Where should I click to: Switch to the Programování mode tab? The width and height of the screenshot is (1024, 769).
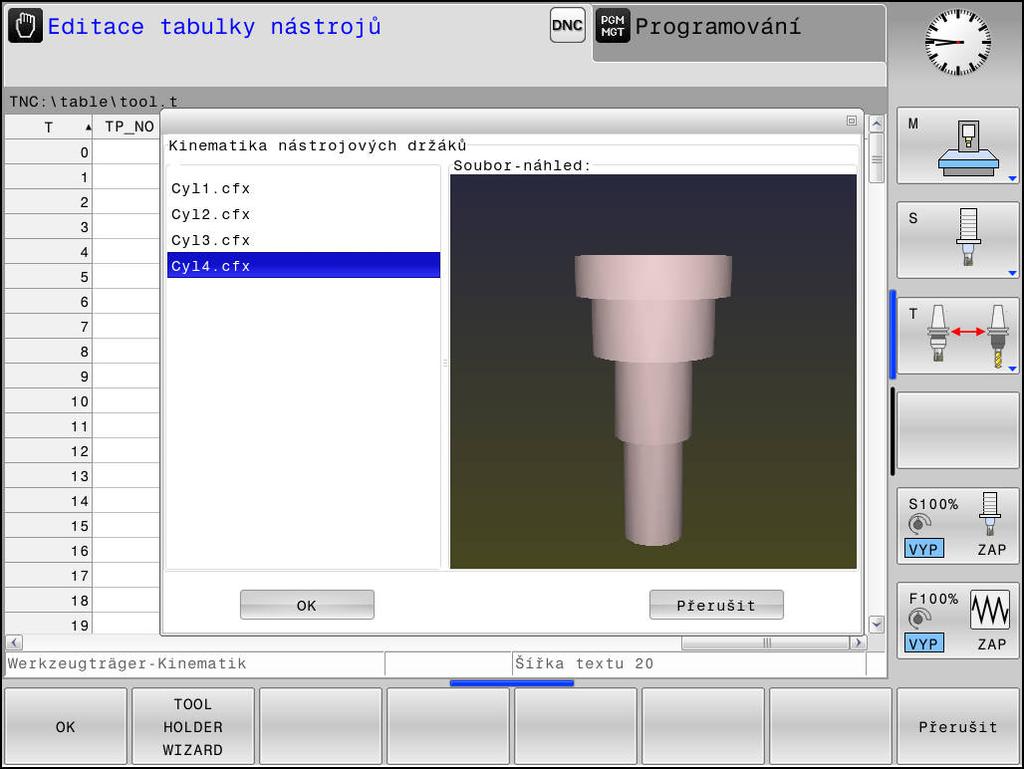click(739, 31)
